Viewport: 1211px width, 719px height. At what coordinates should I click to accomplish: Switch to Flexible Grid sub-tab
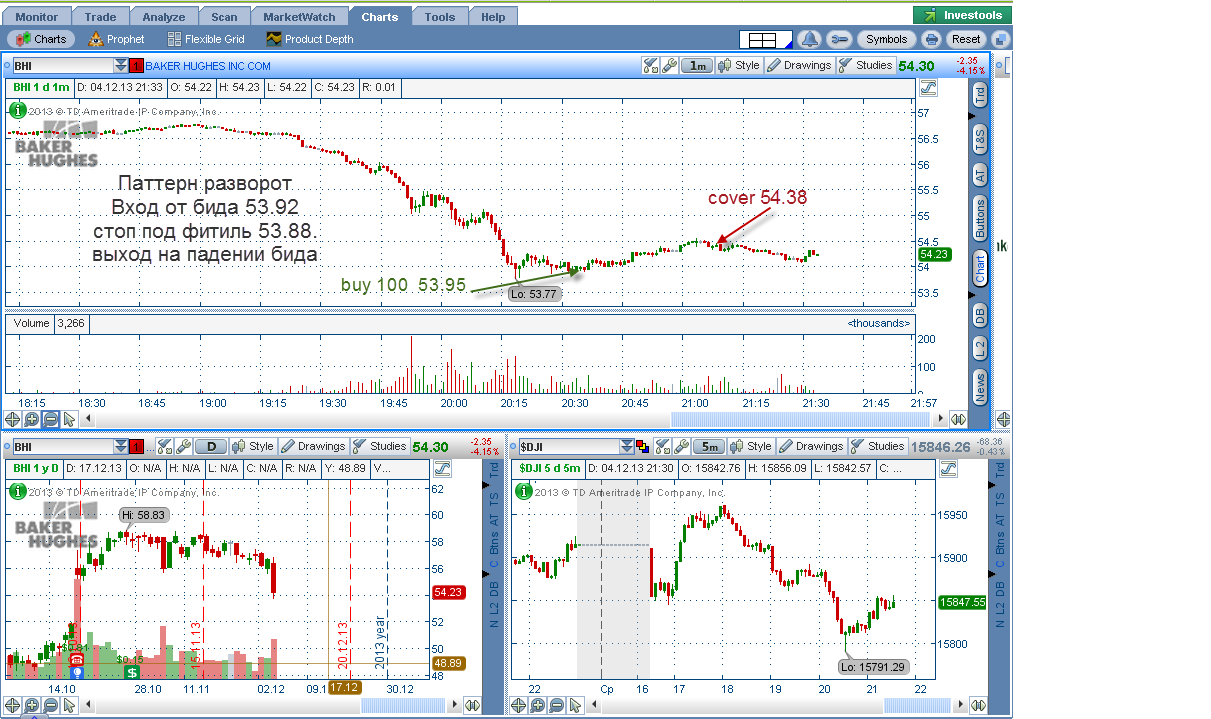[206, 39]
